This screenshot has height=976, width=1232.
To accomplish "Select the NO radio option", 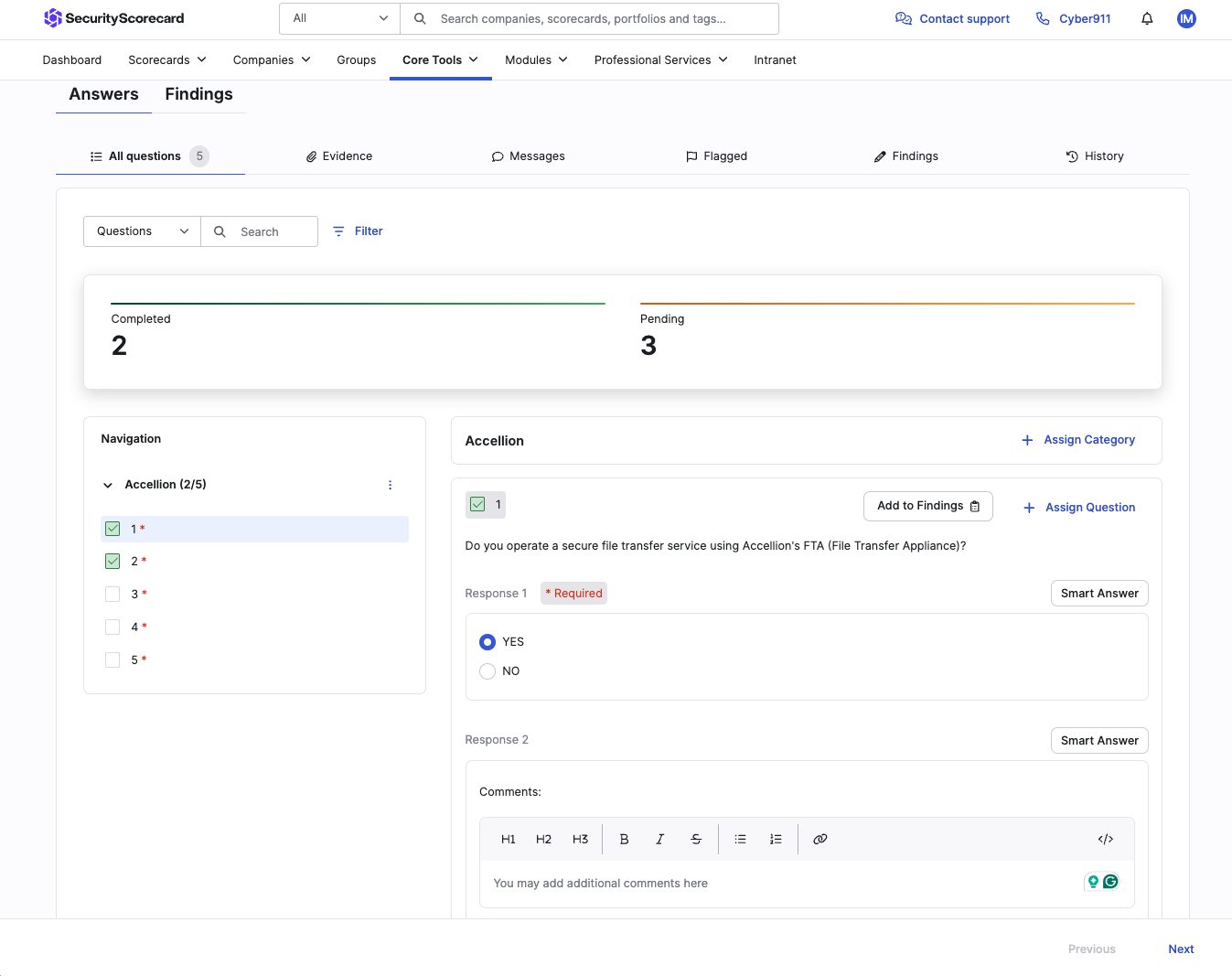I will click(x=487, y=671).
